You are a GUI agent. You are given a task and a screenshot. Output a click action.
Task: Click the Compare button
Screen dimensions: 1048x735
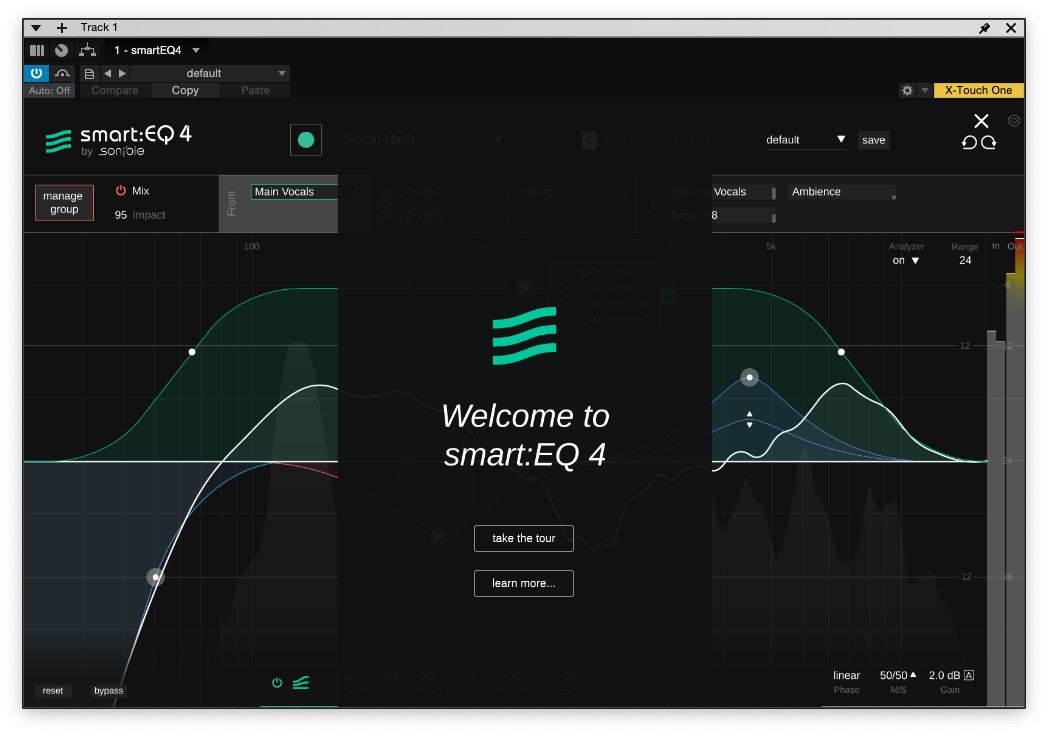115,90
